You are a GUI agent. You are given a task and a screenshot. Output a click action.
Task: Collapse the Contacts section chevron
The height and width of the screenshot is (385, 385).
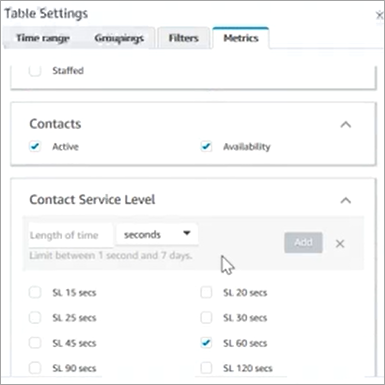point(346,125)
